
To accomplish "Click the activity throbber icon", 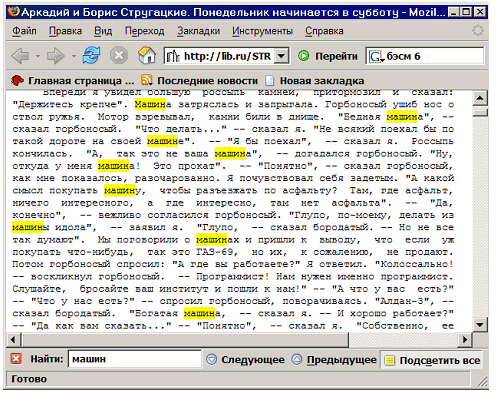I will point(478,31).
